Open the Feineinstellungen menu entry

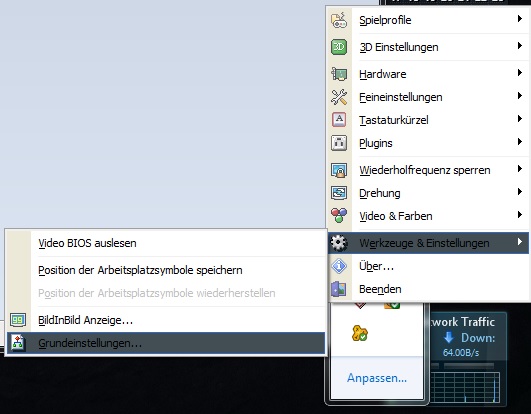click(428, 97)
